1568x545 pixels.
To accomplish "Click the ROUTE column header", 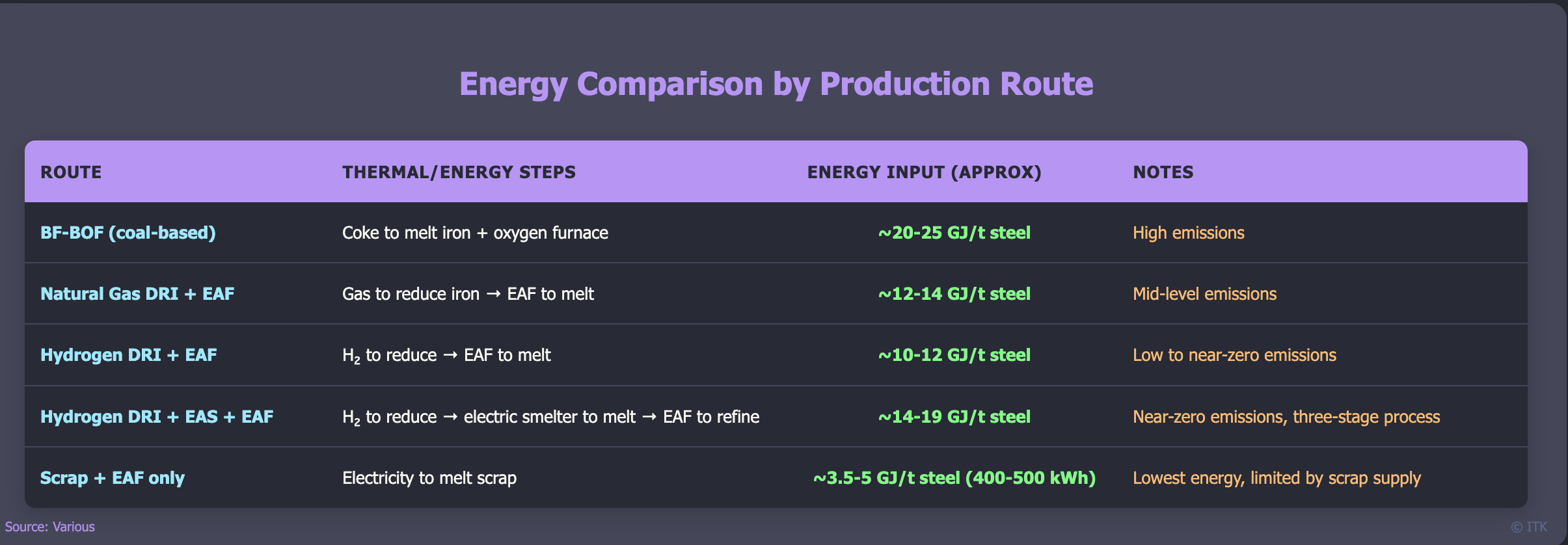I will click(71, 172).
